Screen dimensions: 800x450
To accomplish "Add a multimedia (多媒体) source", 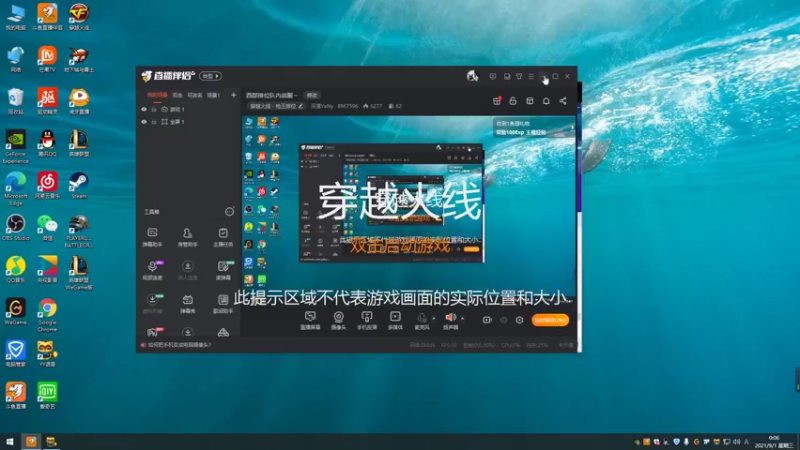I will tap(395, 320).
